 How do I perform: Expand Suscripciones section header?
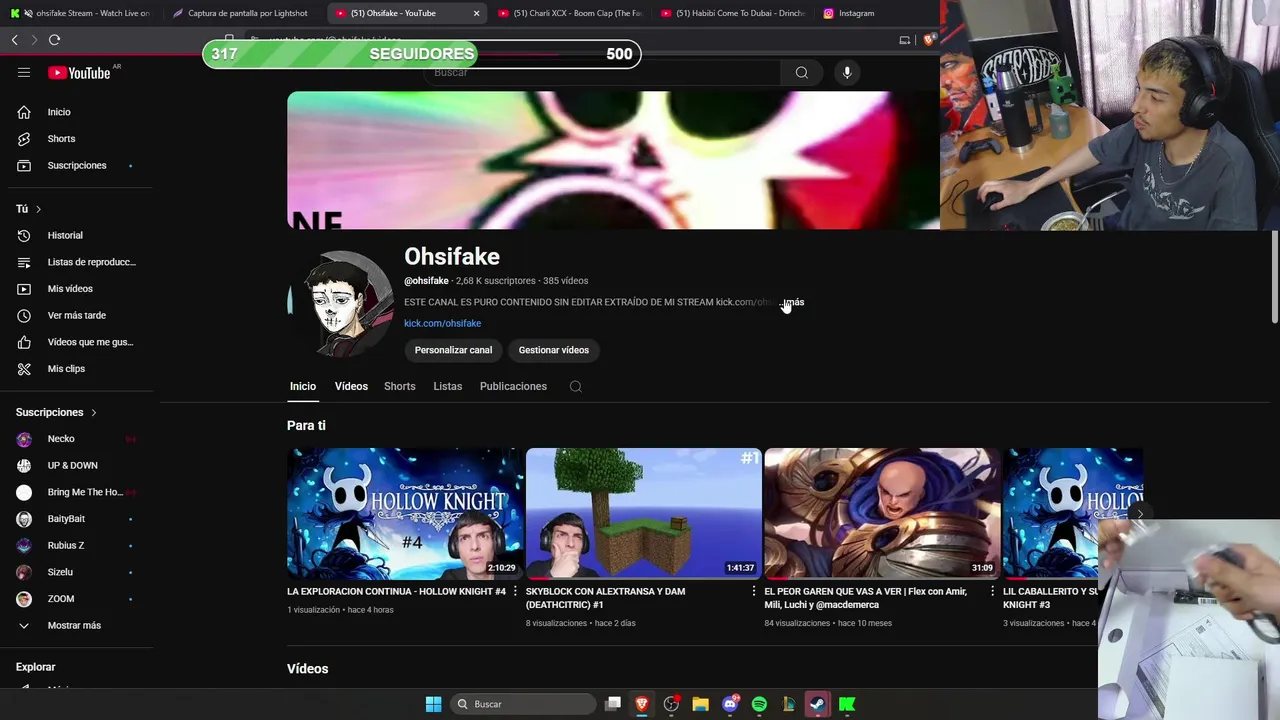coord(57,412)
